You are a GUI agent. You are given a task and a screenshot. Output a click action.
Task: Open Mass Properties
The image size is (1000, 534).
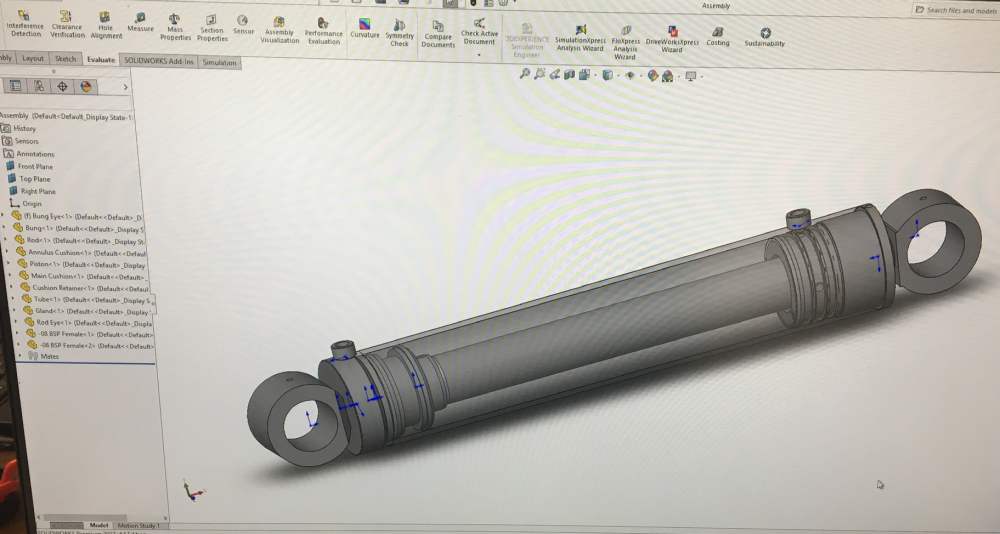click(175, 28)
